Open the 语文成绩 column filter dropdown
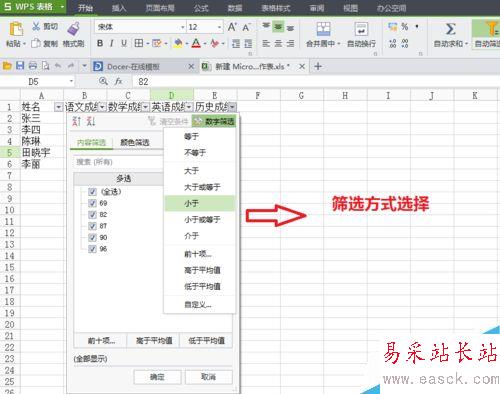 coord(102,107)
